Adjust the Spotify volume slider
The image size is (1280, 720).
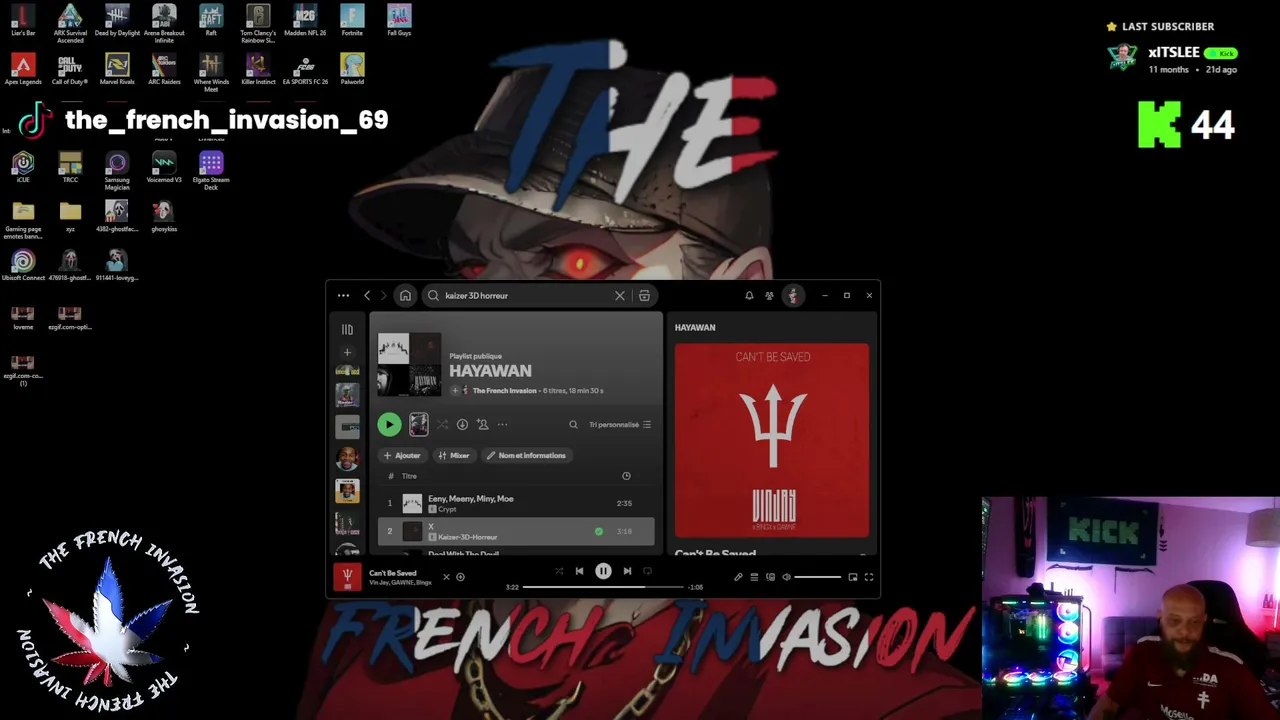[818, 577]
